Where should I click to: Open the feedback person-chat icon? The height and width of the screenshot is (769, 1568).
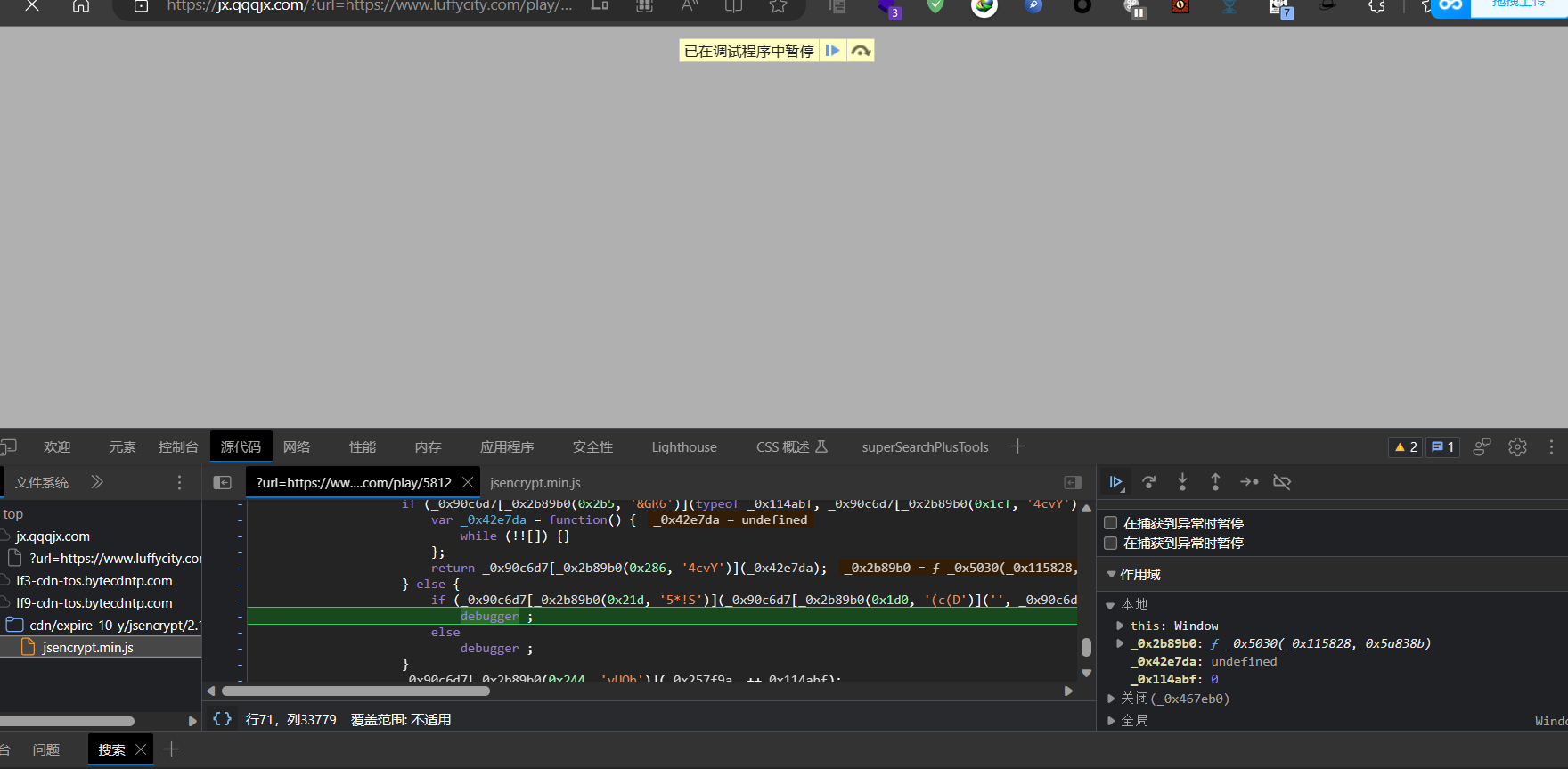tap(1482, 446)
